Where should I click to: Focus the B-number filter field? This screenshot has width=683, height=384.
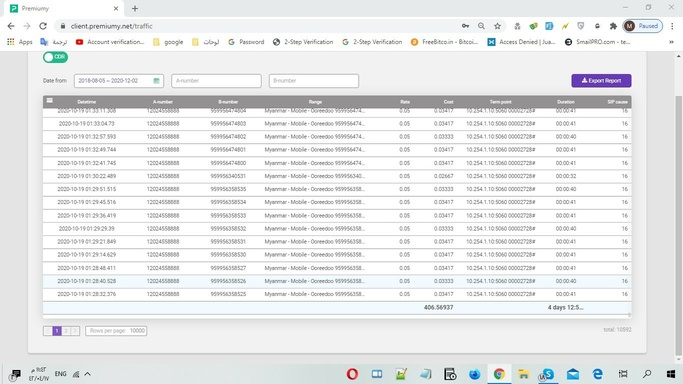tap(314, 81)
